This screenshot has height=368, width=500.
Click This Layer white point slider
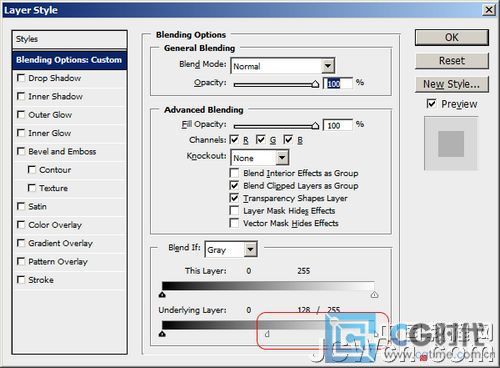tap(374, 294)
